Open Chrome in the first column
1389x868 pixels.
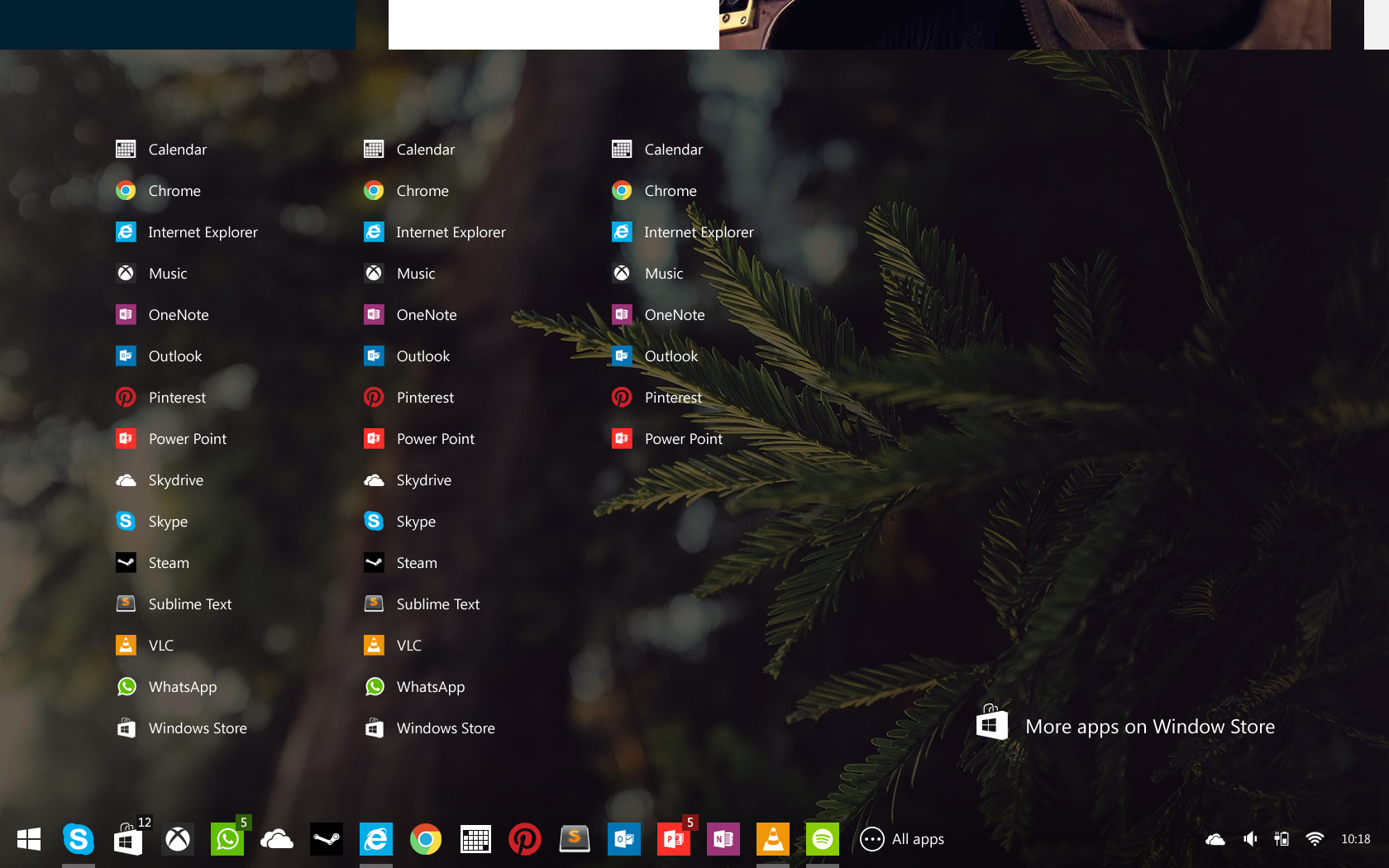point(158,190)
